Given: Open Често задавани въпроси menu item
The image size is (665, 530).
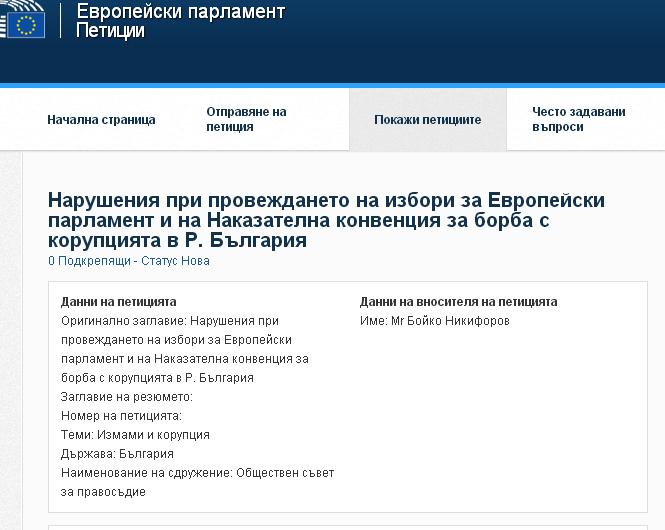Looking at the screenshot, I should pyautogui.click(x=578, y=120).
